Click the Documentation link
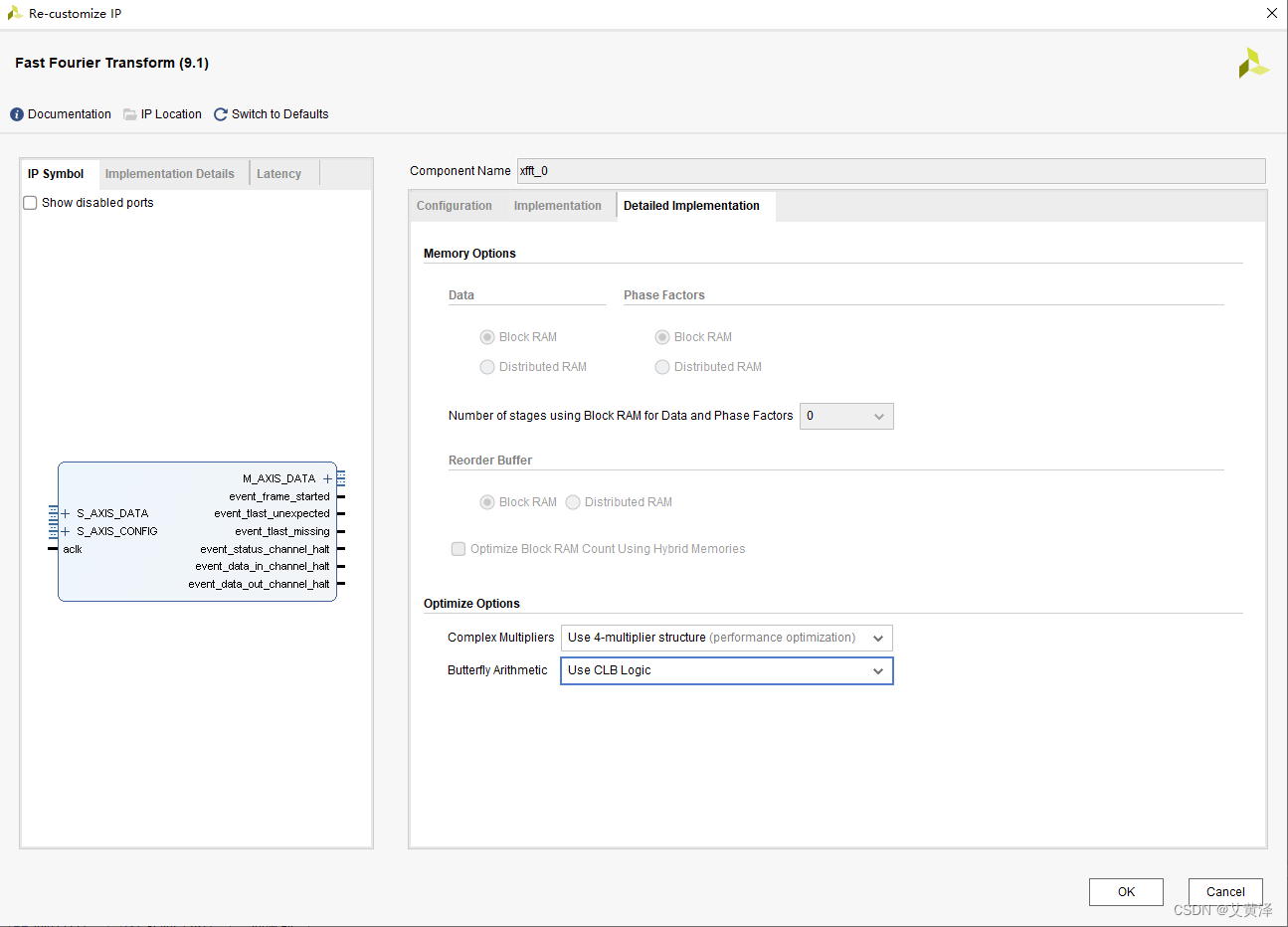Screen dimensions: 1288x927 click(70, 114)
